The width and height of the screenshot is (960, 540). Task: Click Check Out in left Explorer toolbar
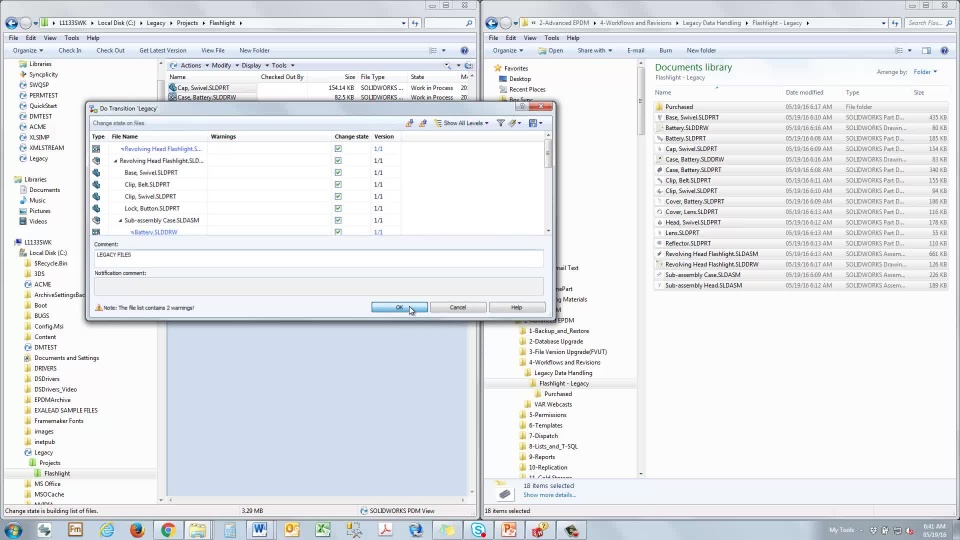(110, 50)
